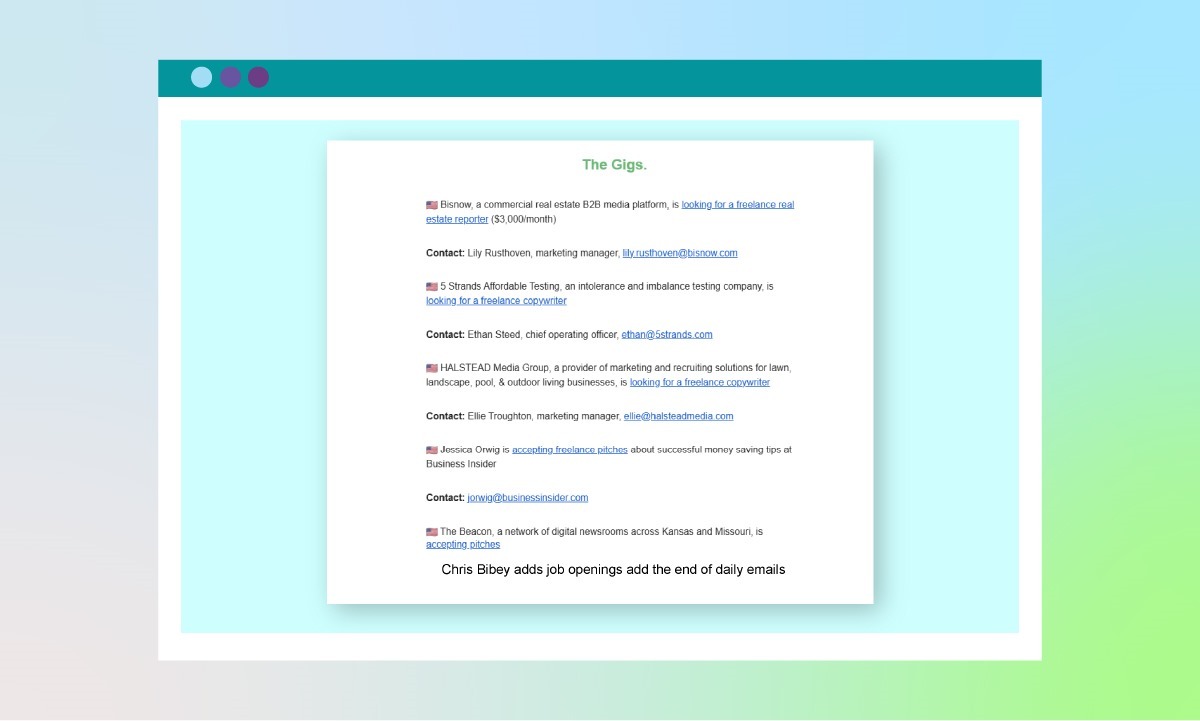Click the light blue window dot
1200x721 pixels.
click(x=202, y=77)
